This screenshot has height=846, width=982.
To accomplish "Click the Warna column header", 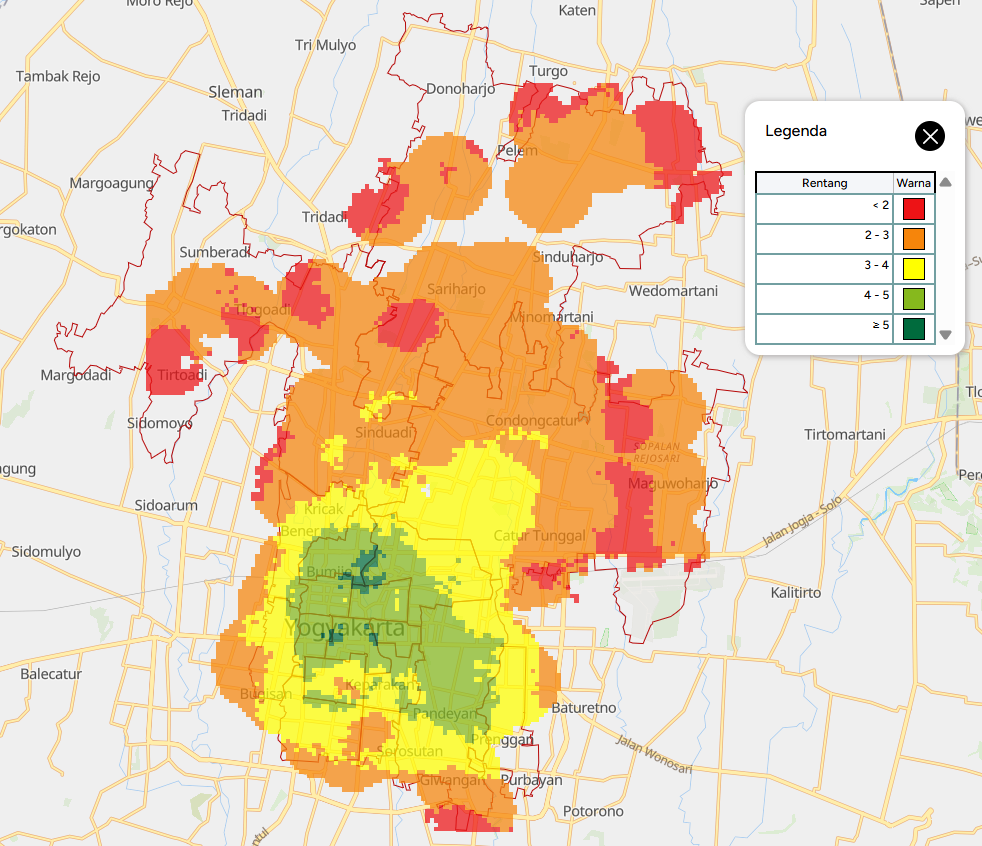I will 914,183.
